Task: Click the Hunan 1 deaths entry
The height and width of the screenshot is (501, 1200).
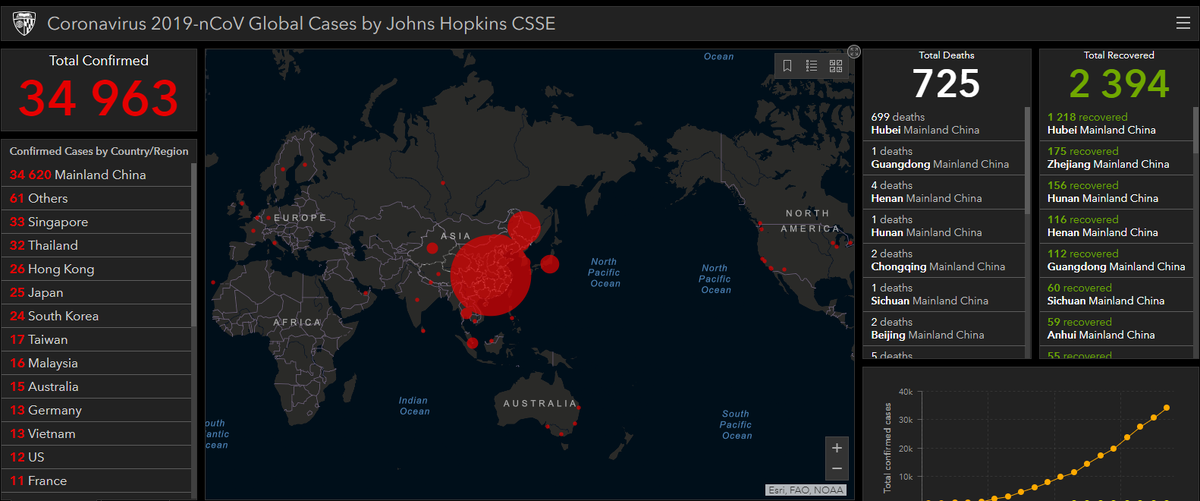Action: (x=944, y=226)
